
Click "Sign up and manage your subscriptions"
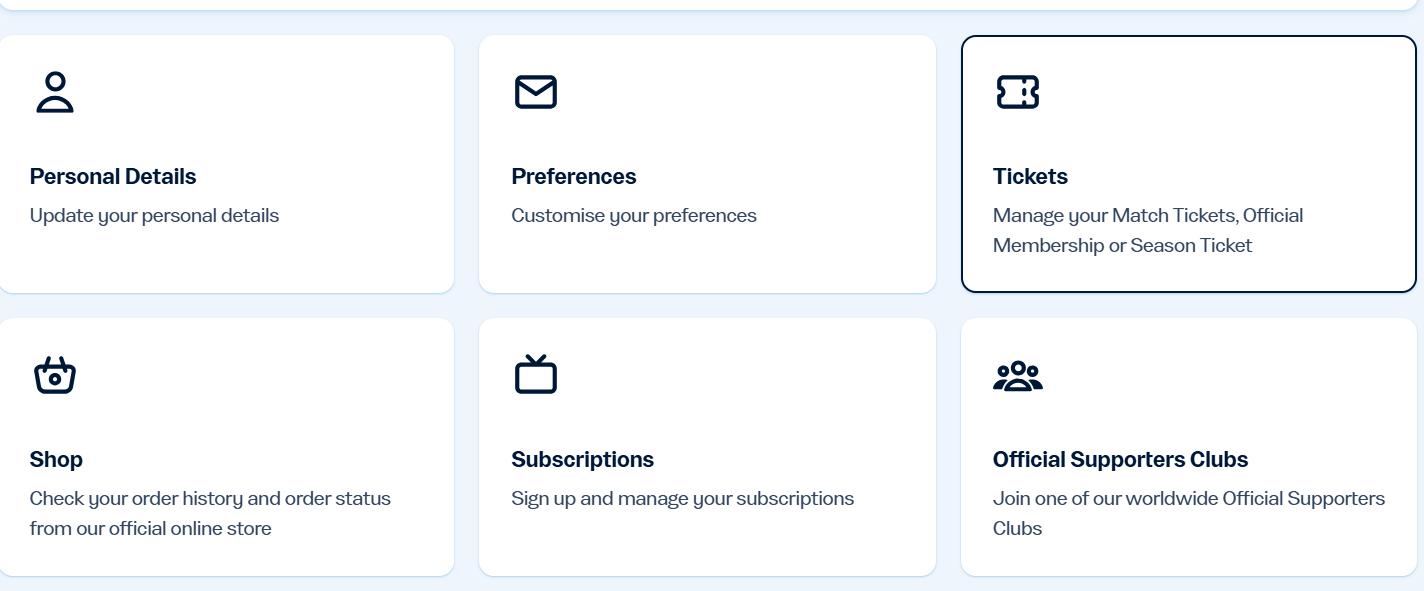coord(683,499)
